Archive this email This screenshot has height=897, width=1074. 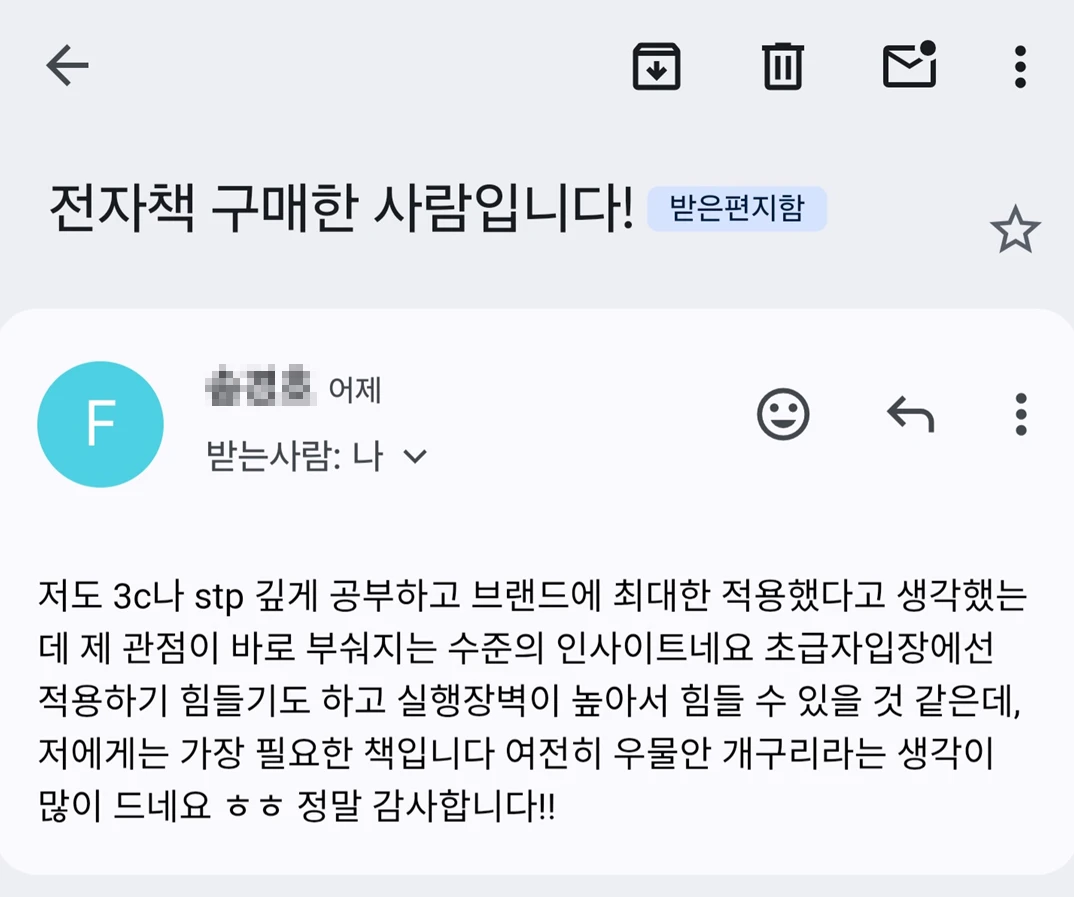tap(656, 67)
